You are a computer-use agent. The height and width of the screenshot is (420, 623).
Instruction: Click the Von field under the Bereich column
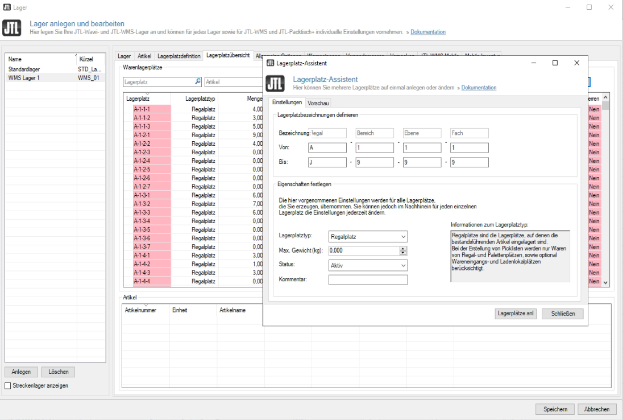point(375,147)
